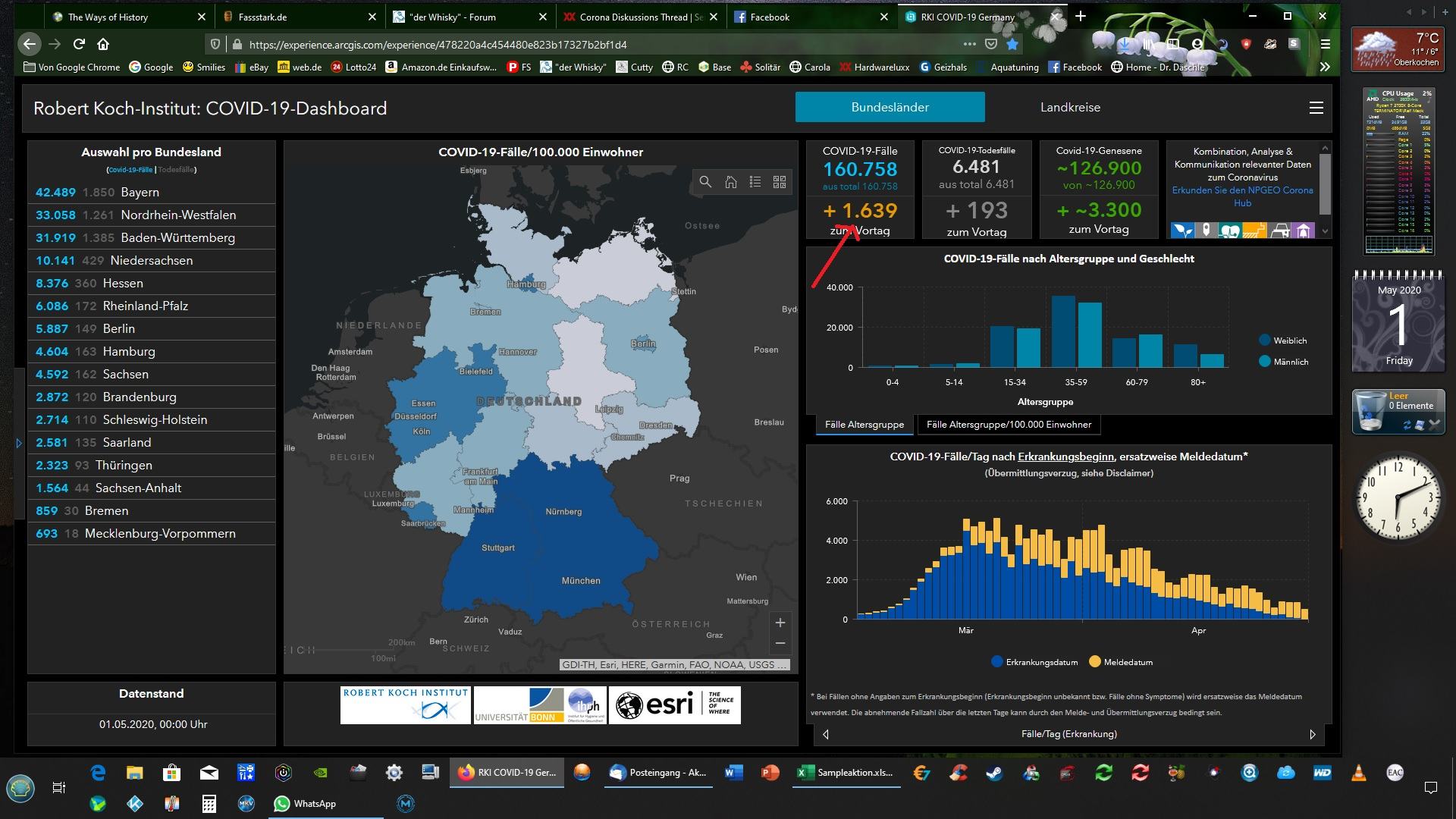Go back in browser history
This screenshot has height=819, width=1456.
pyautogui.click(x=29, y=44)
